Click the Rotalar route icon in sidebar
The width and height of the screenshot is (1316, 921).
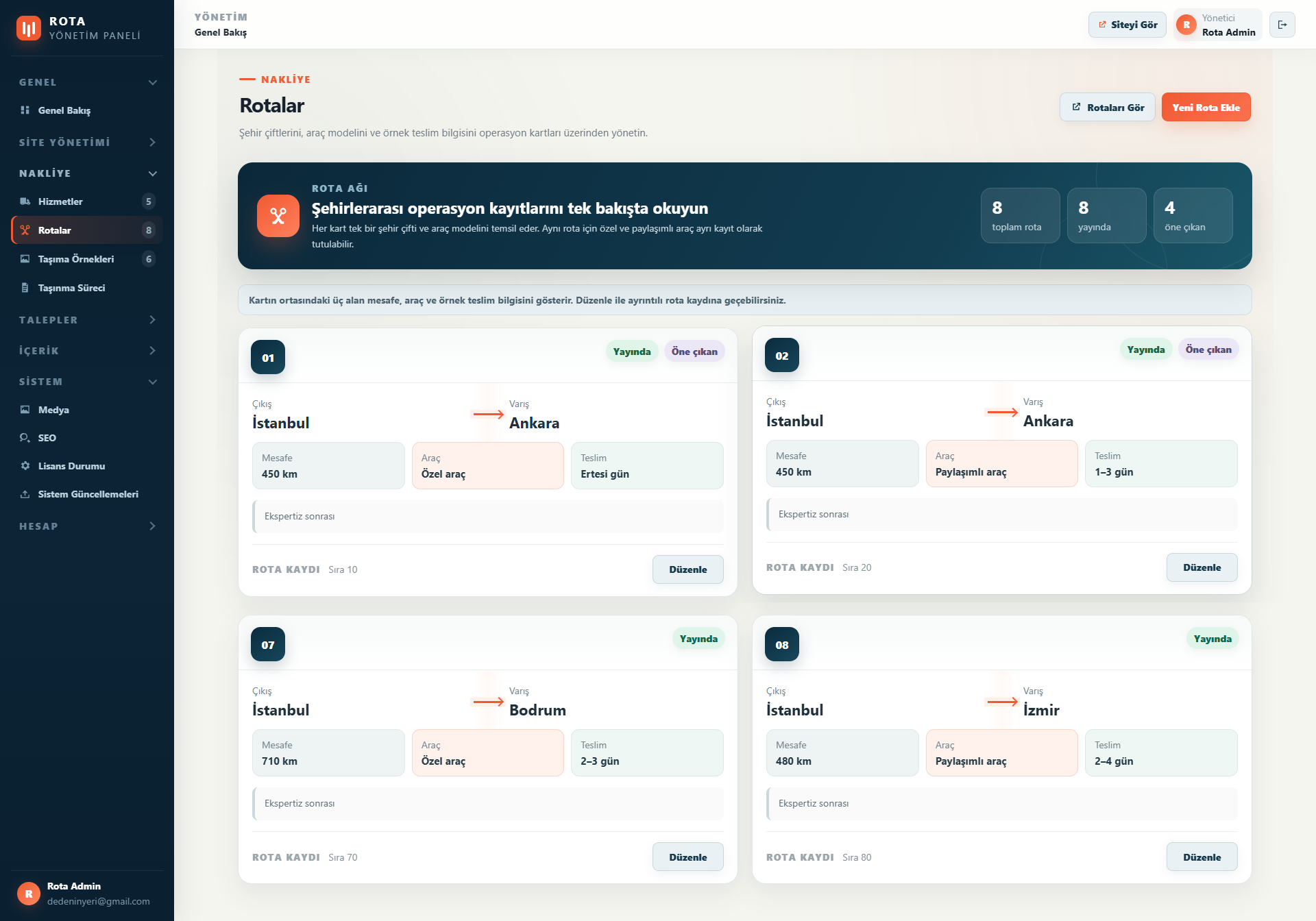click(x=25, y=230)
